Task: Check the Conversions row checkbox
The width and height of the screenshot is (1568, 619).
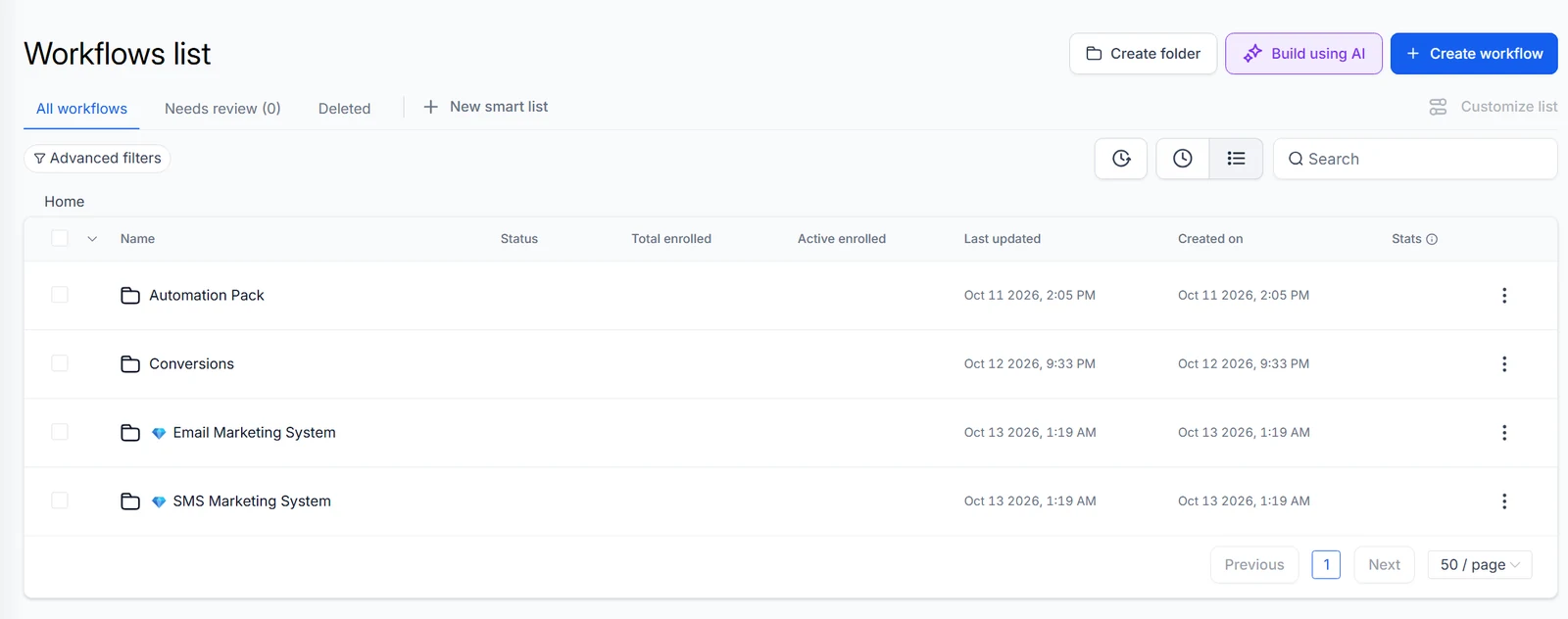Action: tap(60, 363)
